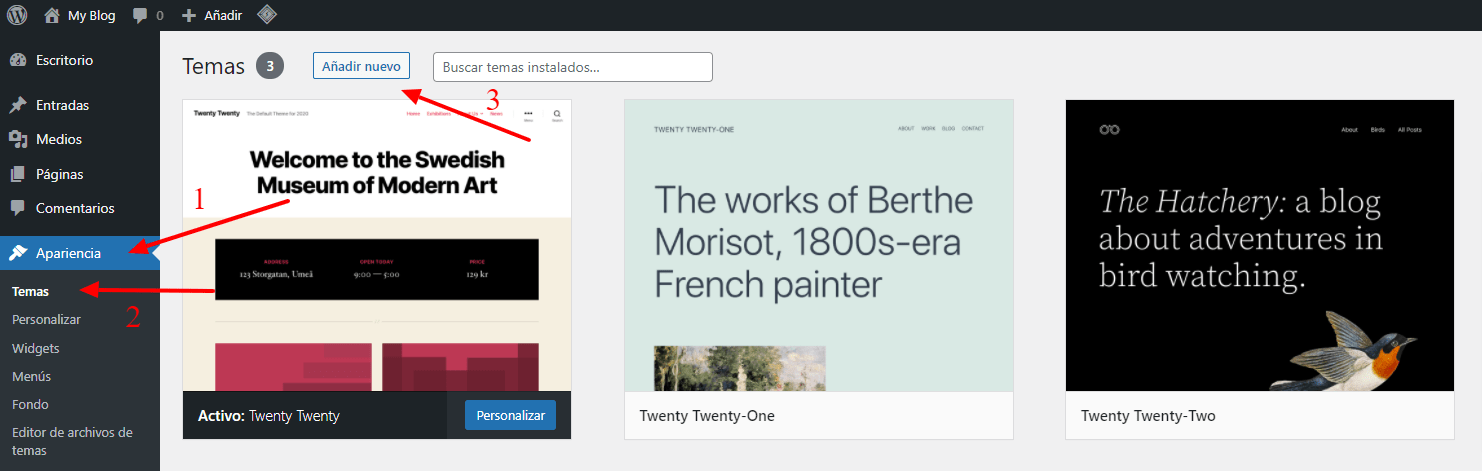The height and width of the screenshot is (471, 1482).
Task: Select the Twenty Twenty-Two theme screenshot
Action: click(1260, 245)
